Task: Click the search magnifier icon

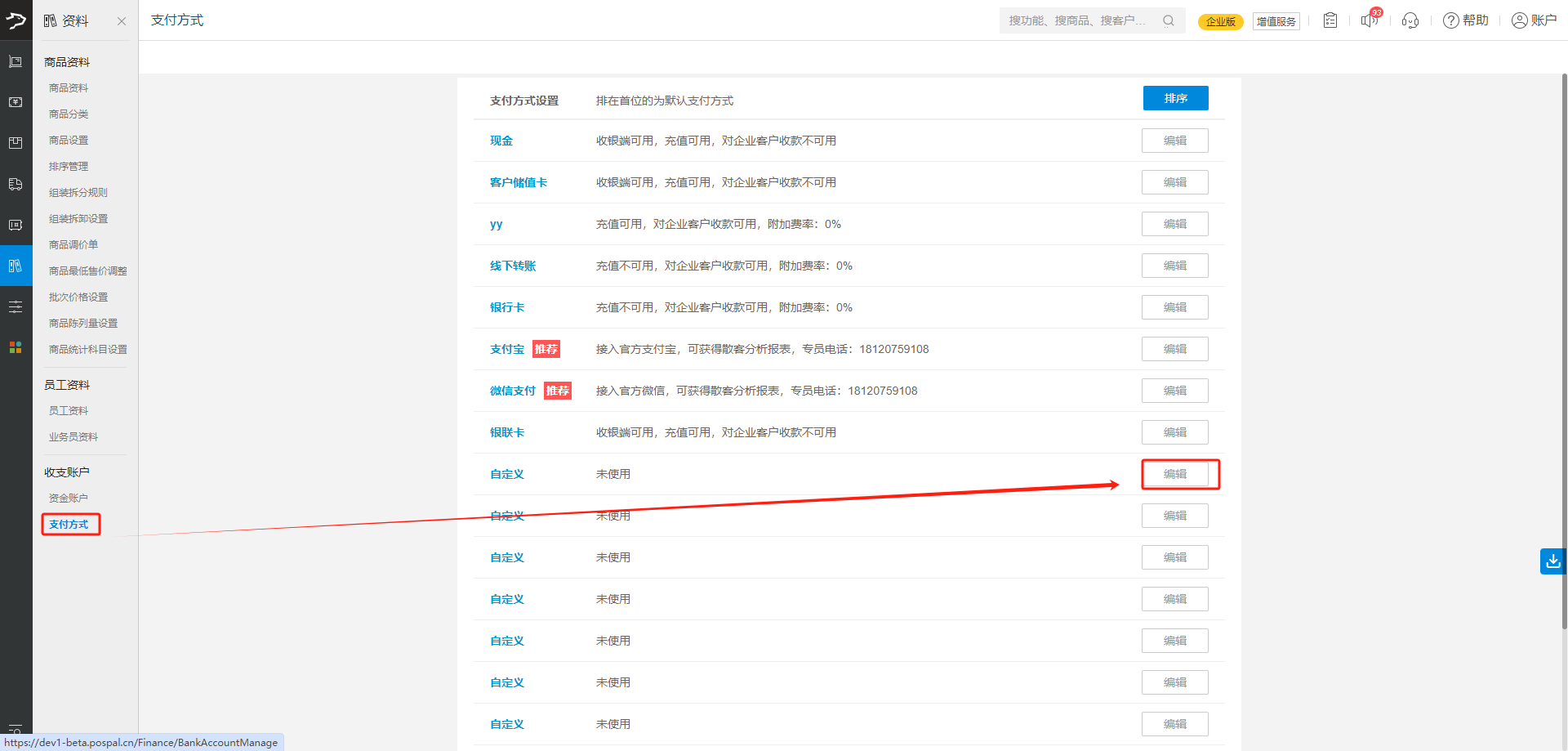Action: coord(1169,20)
